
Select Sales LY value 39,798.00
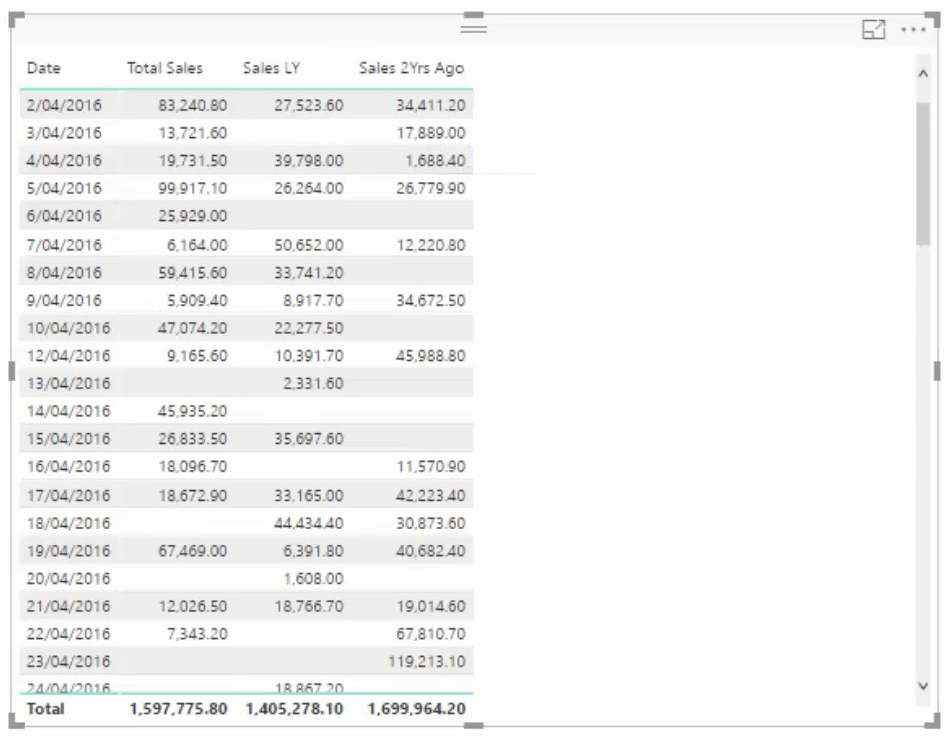(309, 161)
